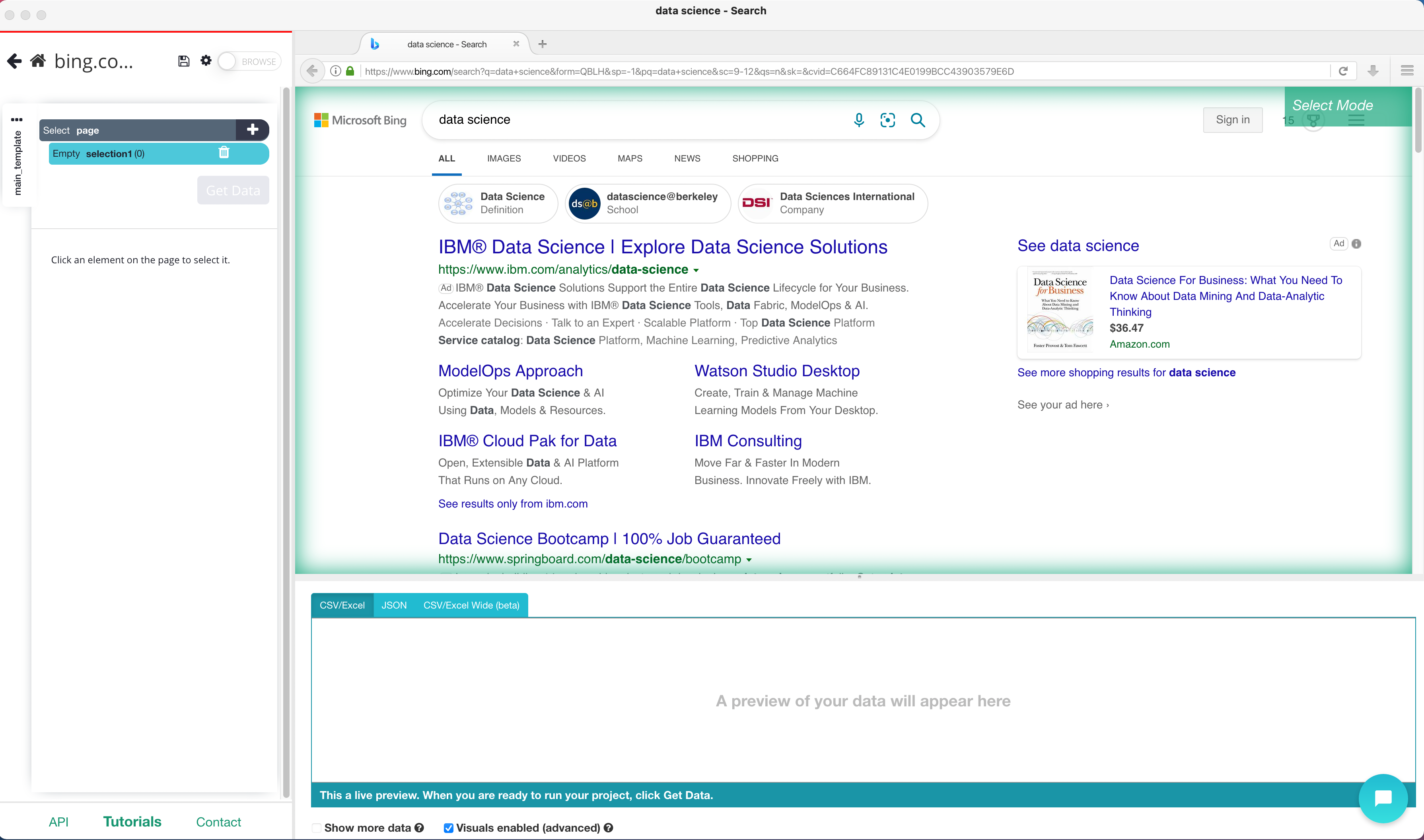Screen dimensions: 1424x840
Task: Uncheck Visuals enabled (advanced) checkbox
Action: [x=448, y=828]
